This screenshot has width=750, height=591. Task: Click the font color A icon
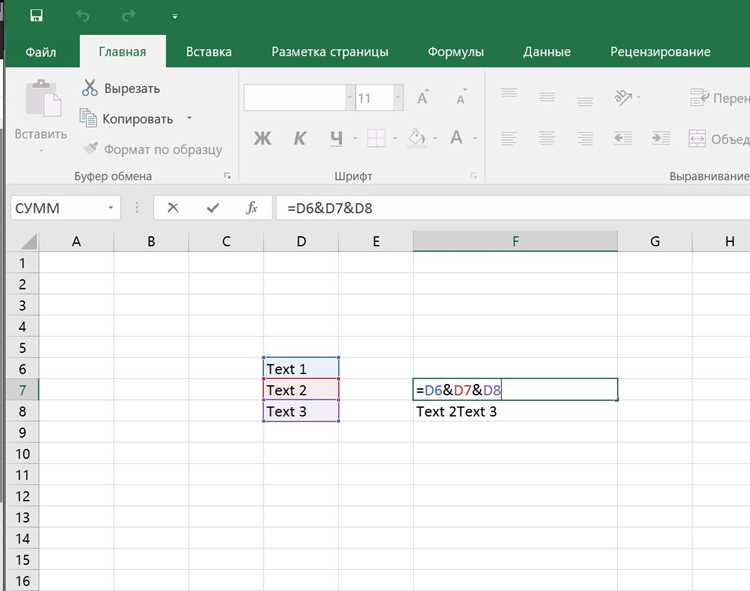click(x=456, y=138)
